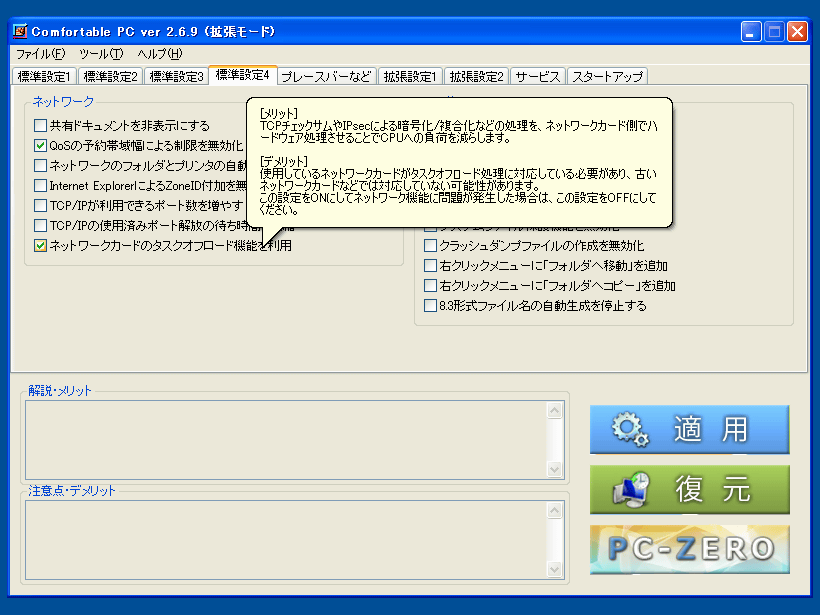
Task: Switch to the 標準設定3 tab
Action: pyautogui.click(x=176, y=76)
